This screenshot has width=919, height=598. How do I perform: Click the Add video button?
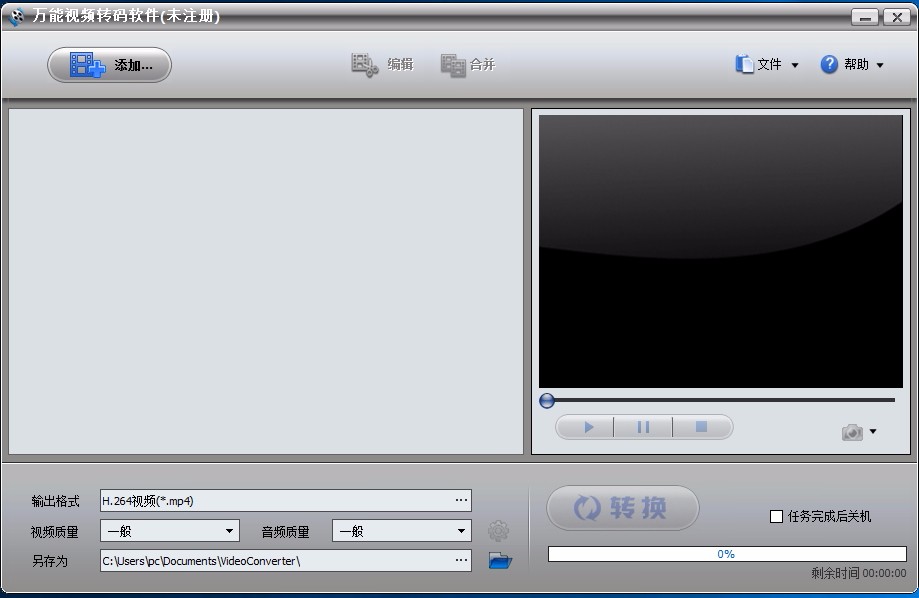point(110,65)
